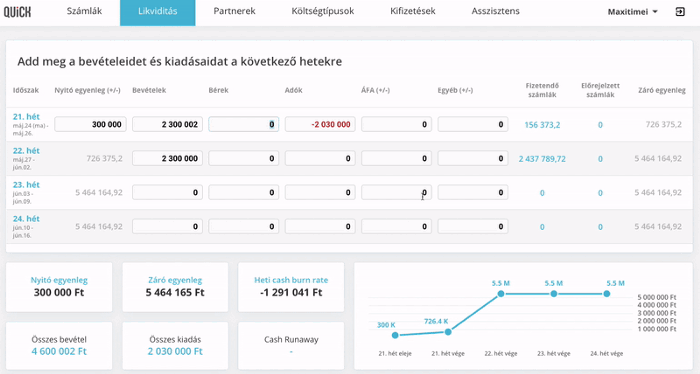Click the 24. hét Egyéb input field
Viewport: 700px width, 374px height.
473,226
